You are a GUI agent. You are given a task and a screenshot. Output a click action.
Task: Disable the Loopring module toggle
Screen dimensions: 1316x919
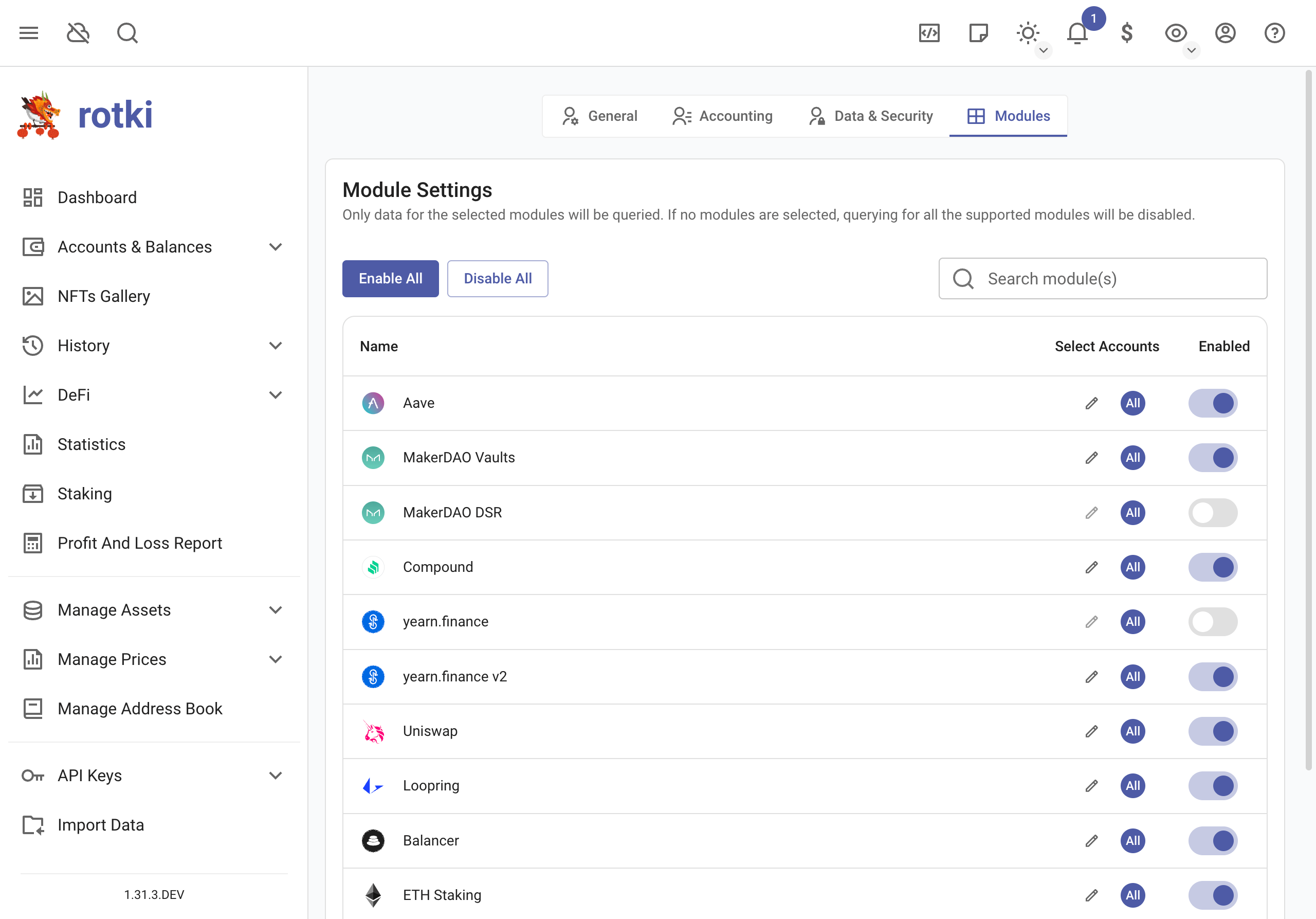[x=1213, y=785]
